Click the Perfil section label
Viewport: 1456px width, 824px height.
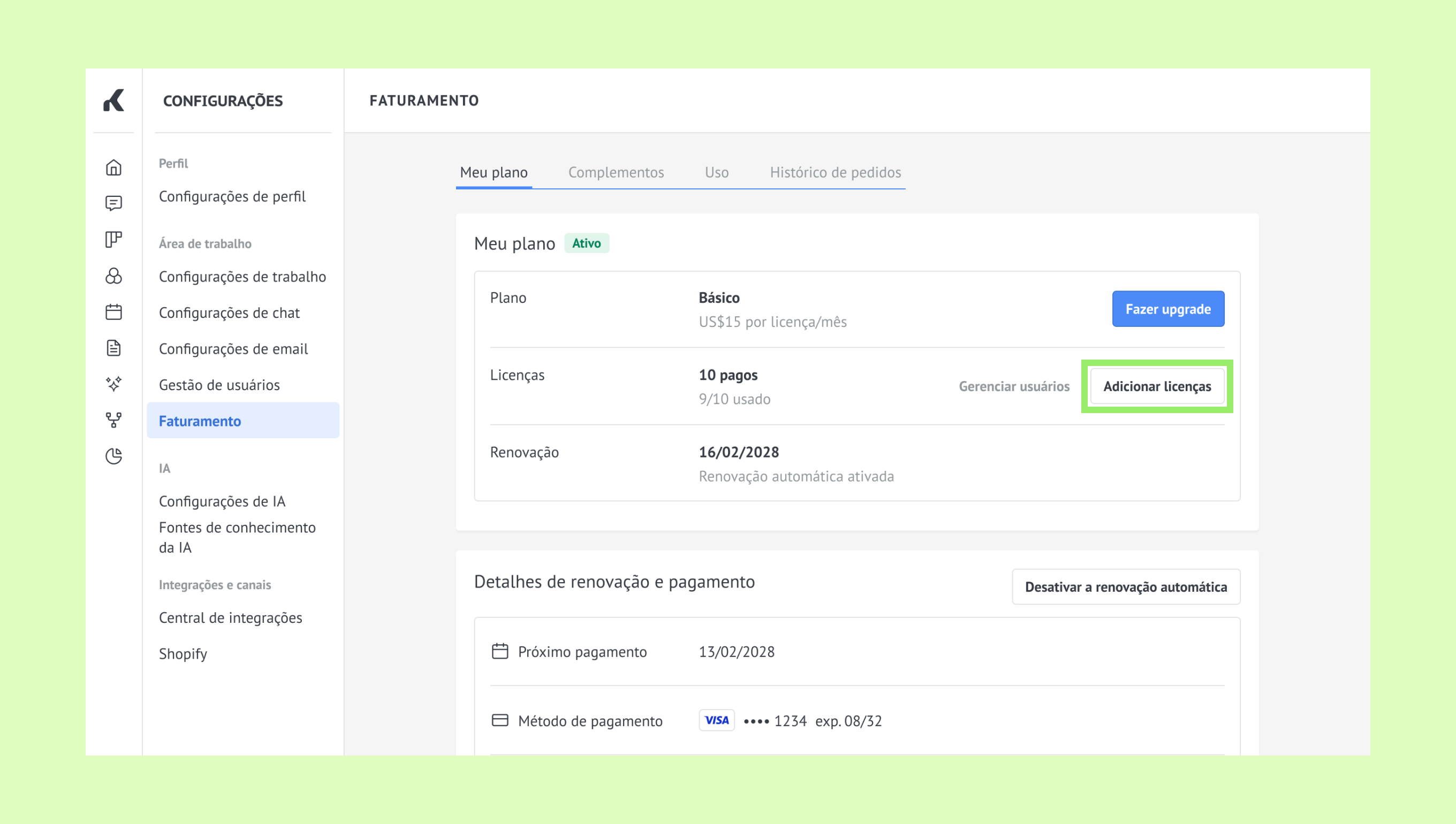pyautogui.click(x=173, y=164)
